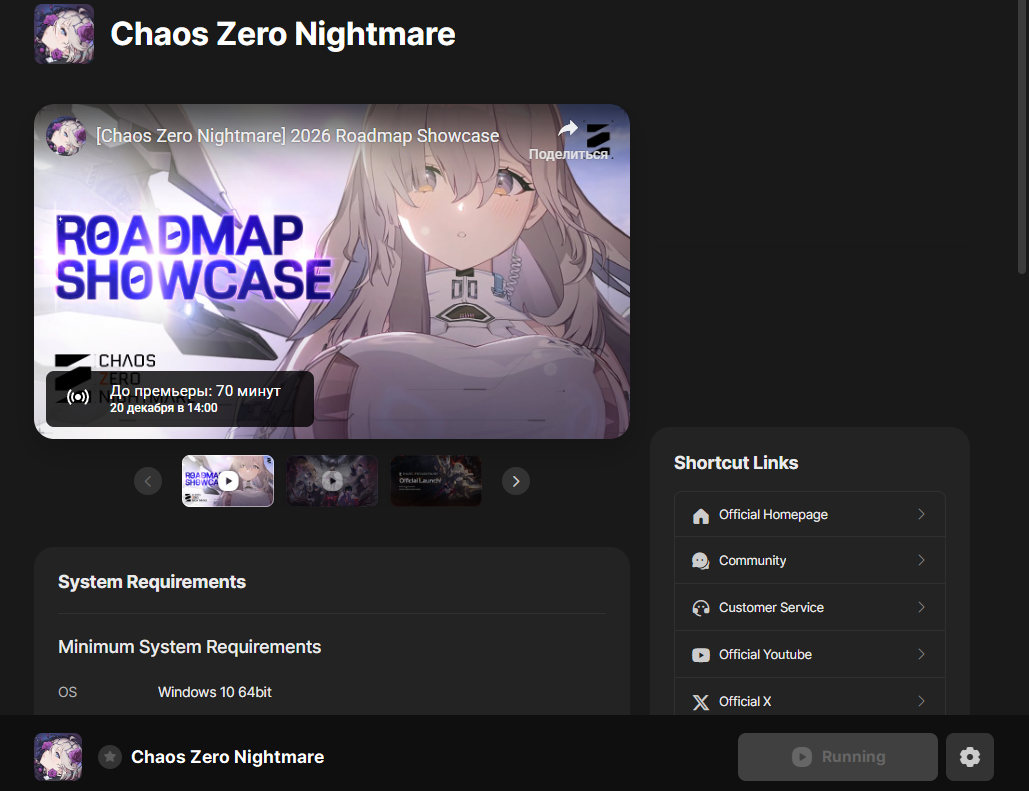Click the Minimum System Requirements heading

coord(190,647)
